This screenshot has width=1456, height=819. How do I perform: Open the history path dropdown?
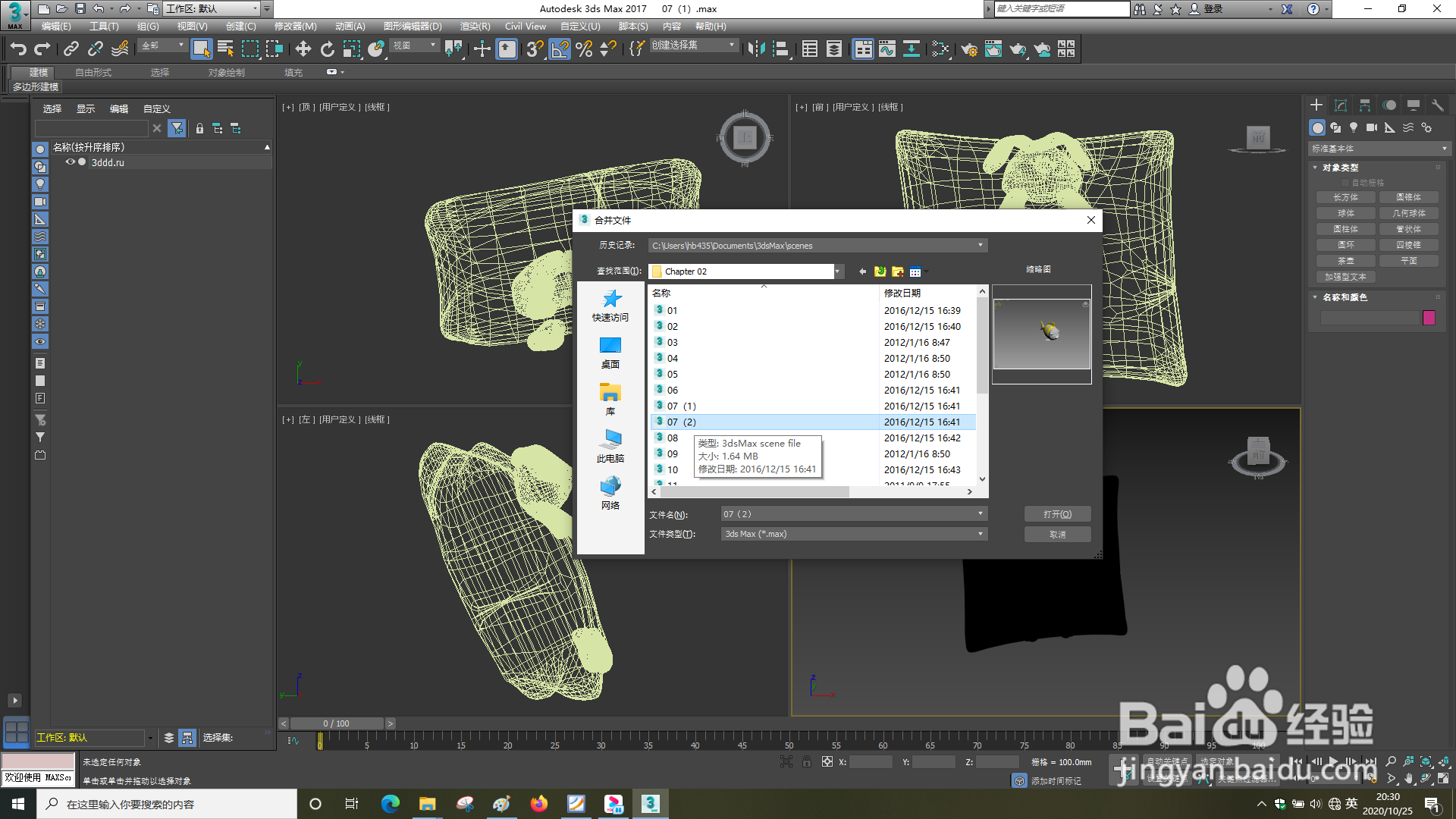pyautogui.click(x=980, y=246)
